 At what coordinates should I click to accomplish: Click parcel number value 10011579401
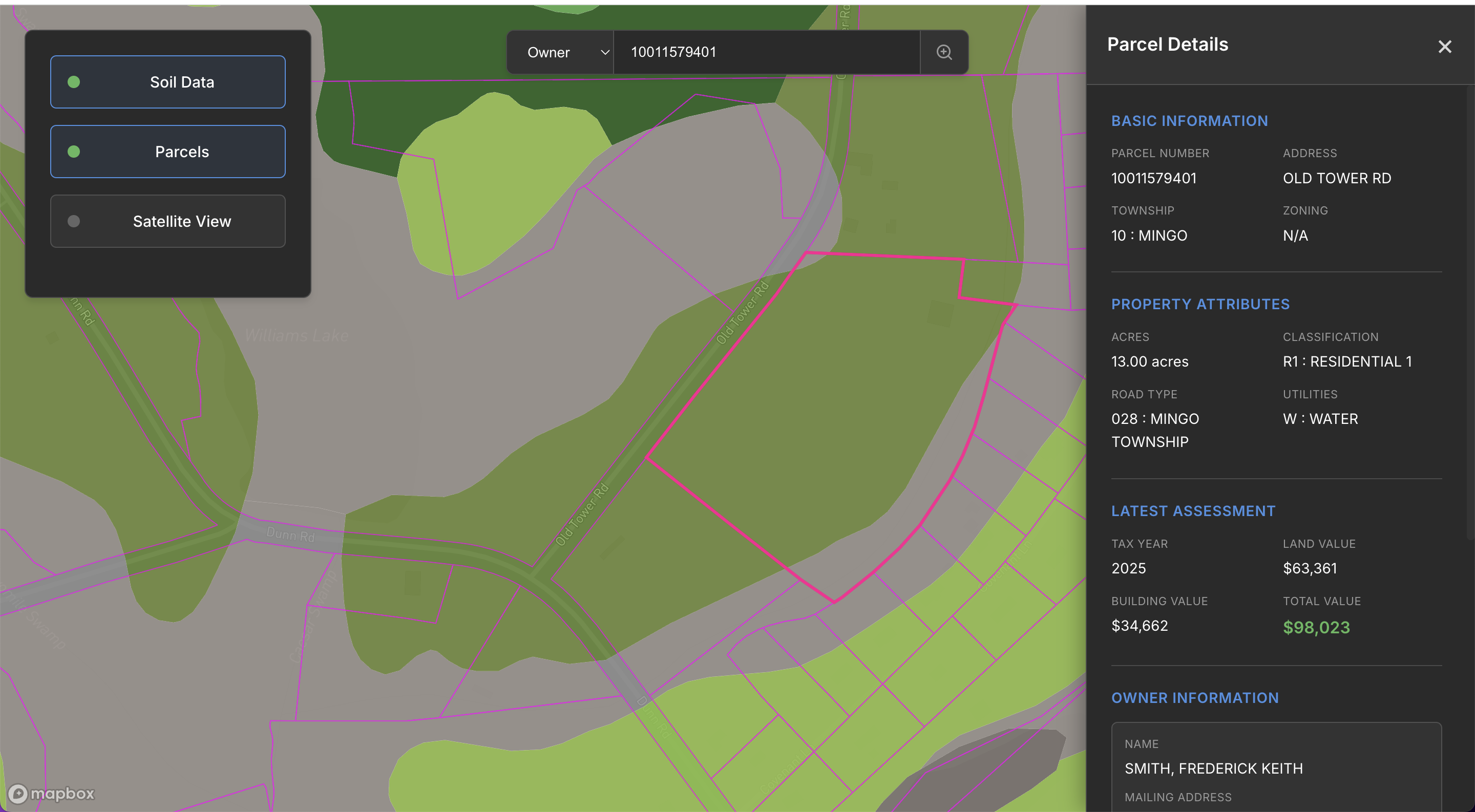tap(1153, 178)
